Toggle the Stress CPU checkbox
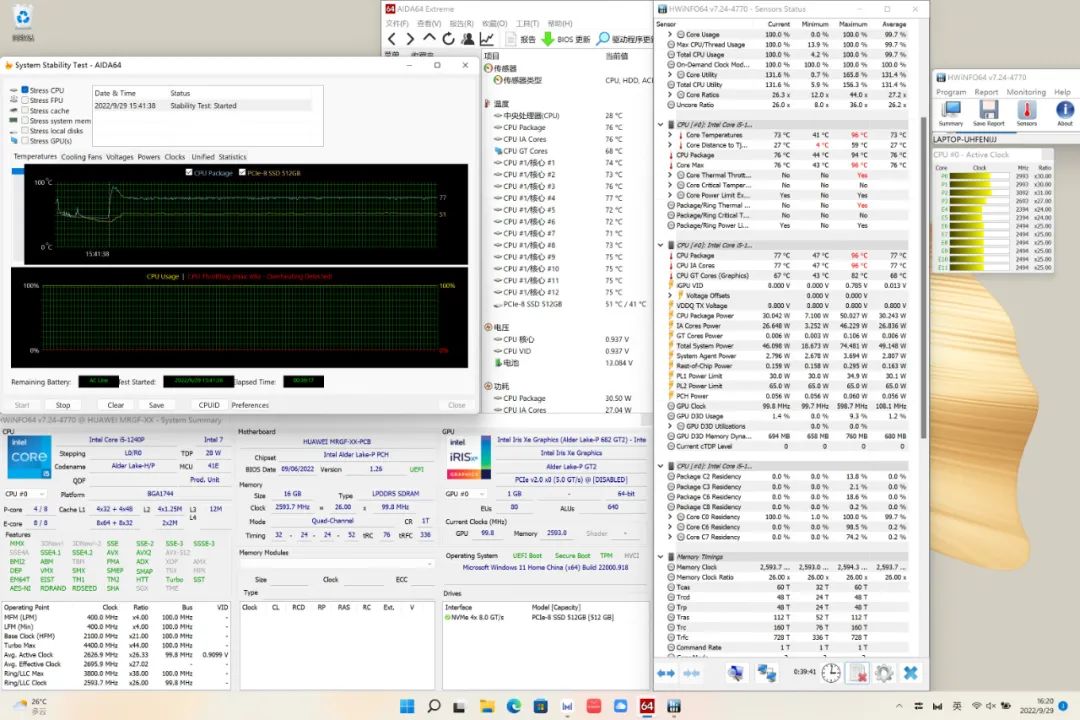Image resolution: width=1080 pixels, height=720 pixels. pos(25,90)
